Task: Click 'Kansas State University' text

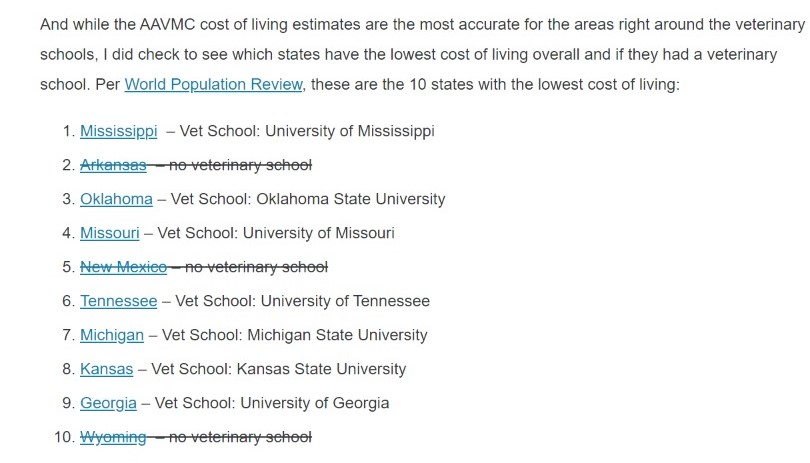Action: point(321,369)
